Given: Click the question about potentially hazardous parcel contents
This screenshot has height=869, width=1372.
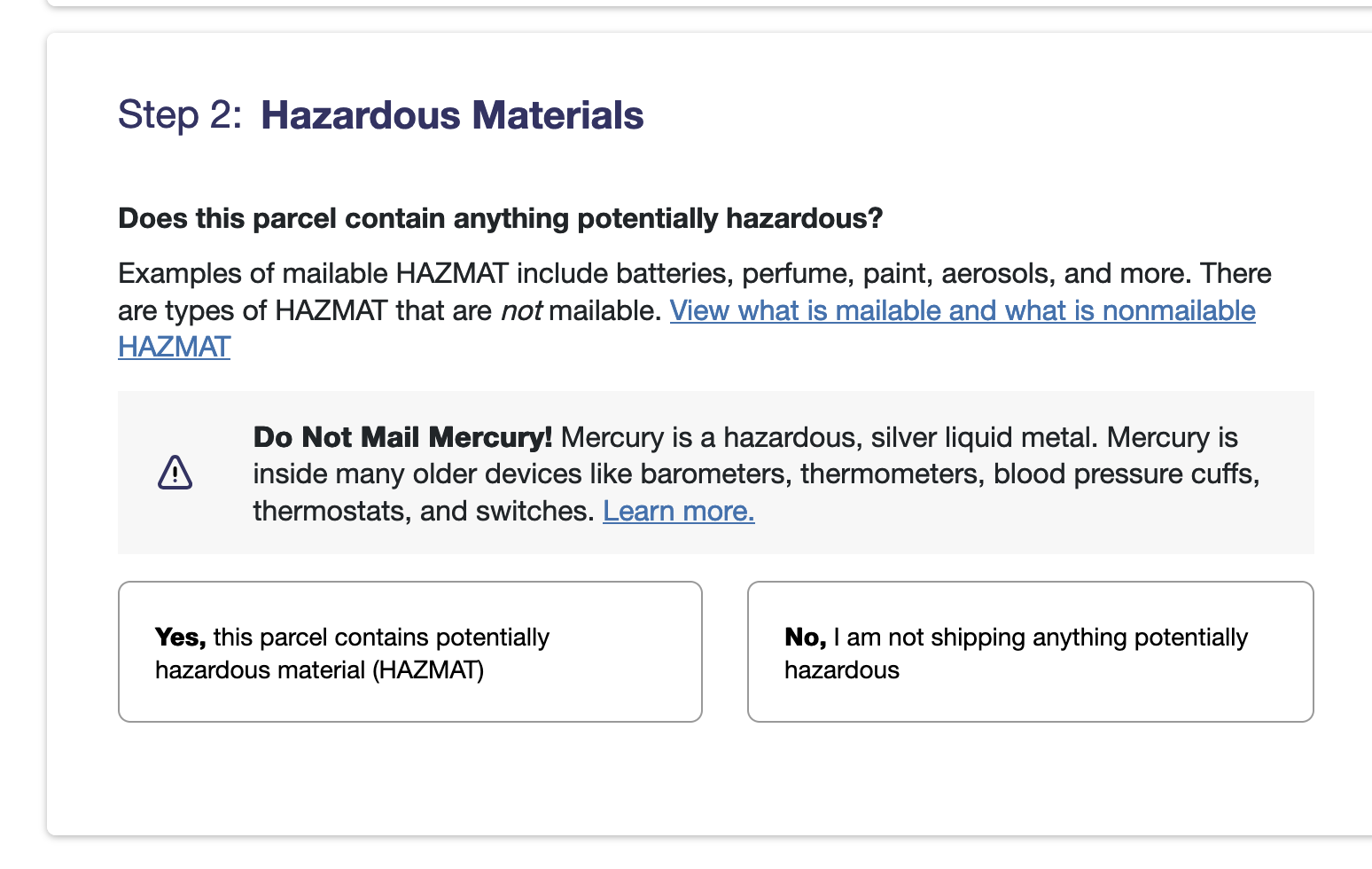Looking at the screenshot, I should pos(501,218).
